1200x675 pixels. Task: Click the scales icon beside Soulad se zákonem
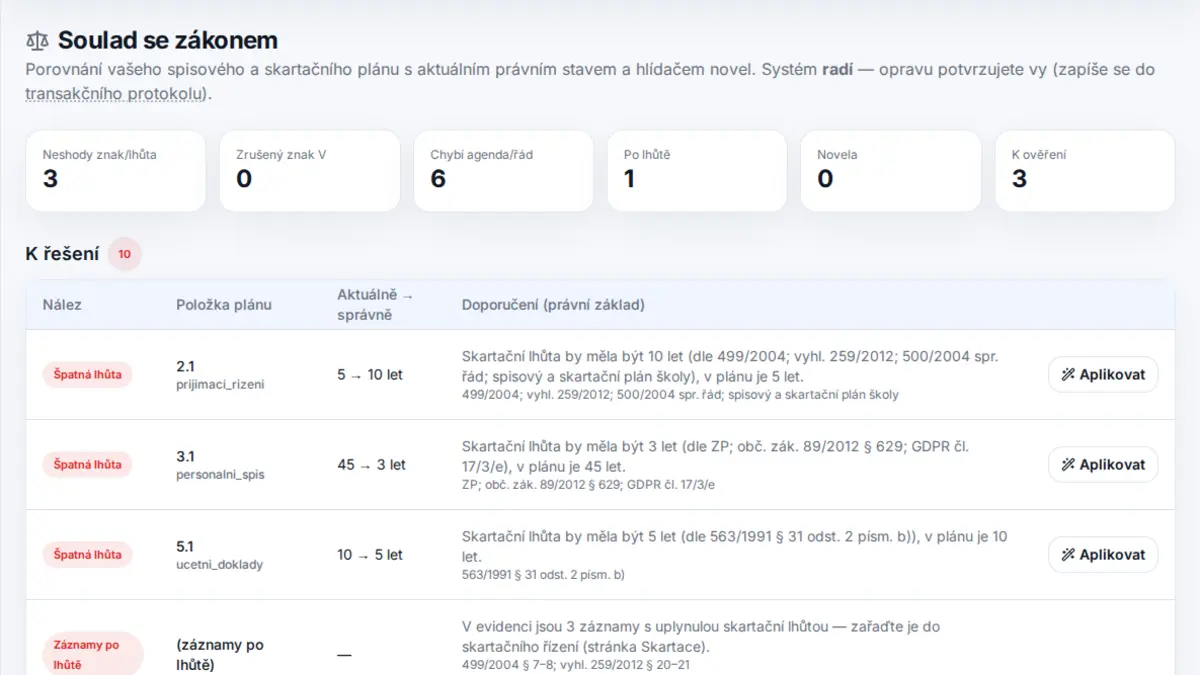click(x=37, y=41)
